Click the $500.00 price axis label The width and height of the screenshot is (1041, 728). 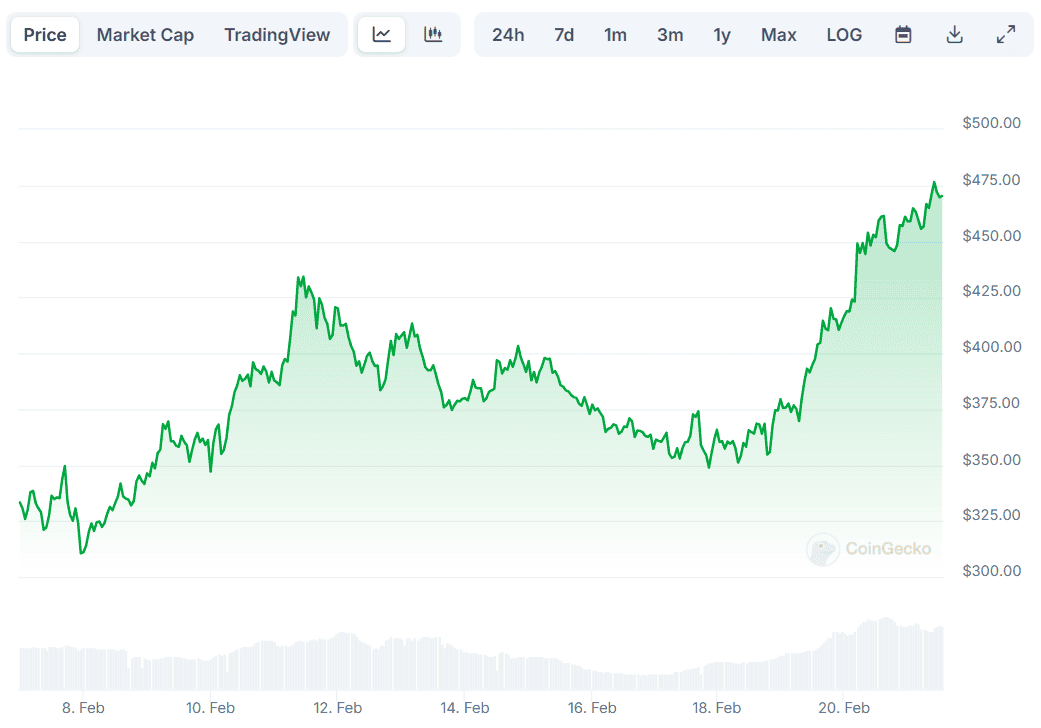pos(991,123)
